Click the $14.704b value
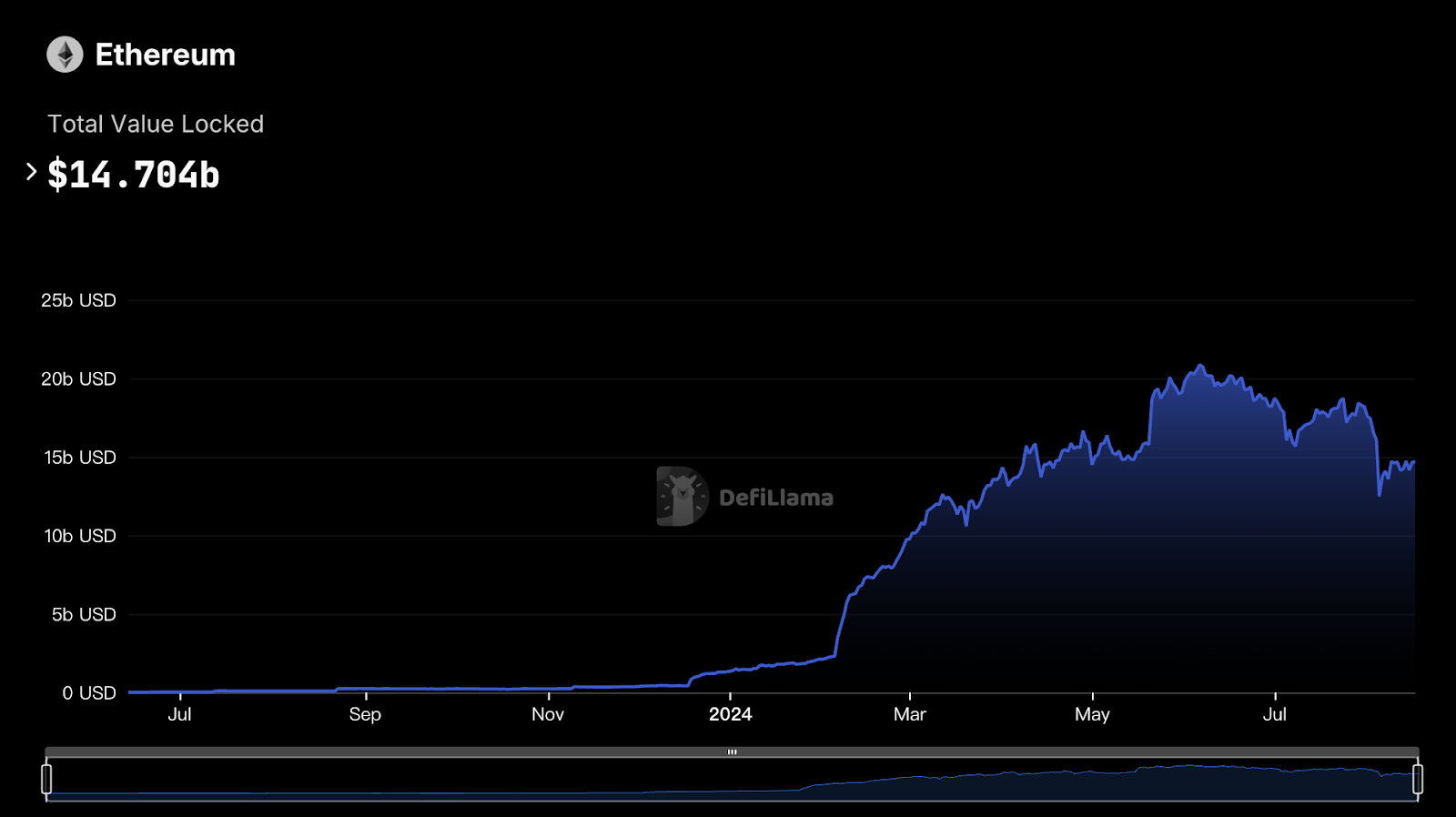The width and height of the screenshot is (1456, 817). point(134,174)
